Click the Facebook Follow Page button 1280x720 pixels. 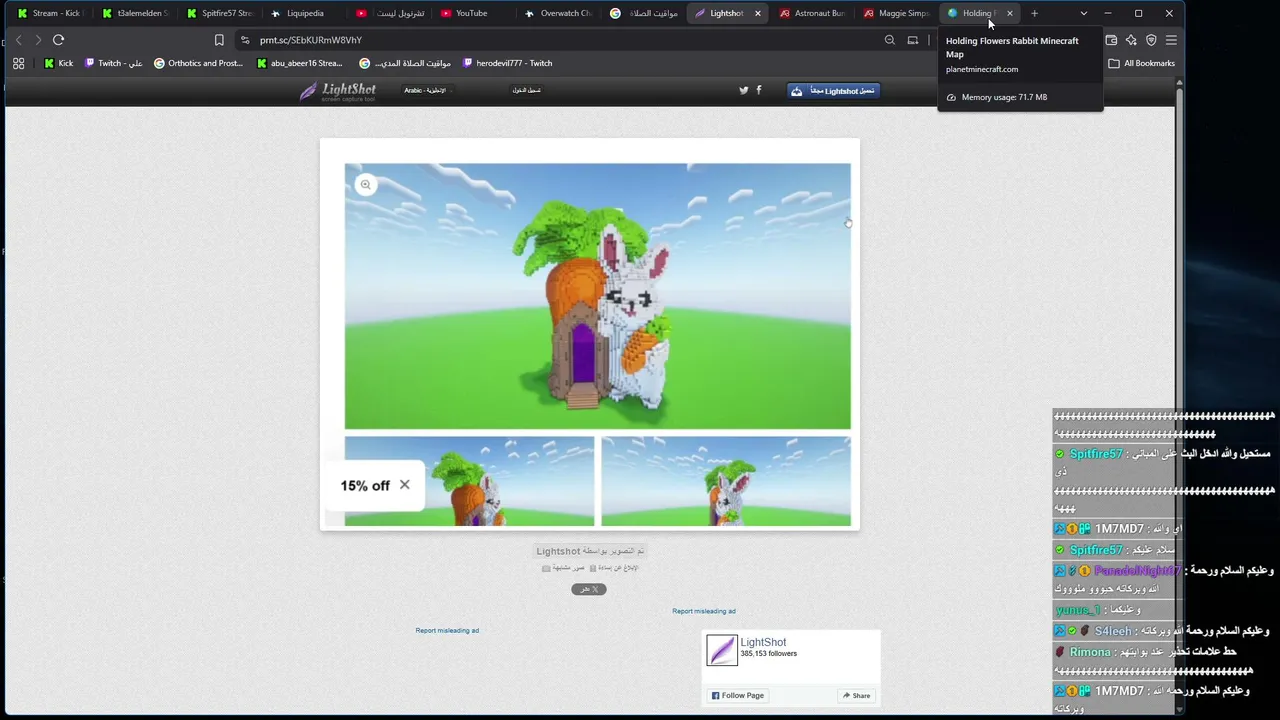tap(737, 695)
